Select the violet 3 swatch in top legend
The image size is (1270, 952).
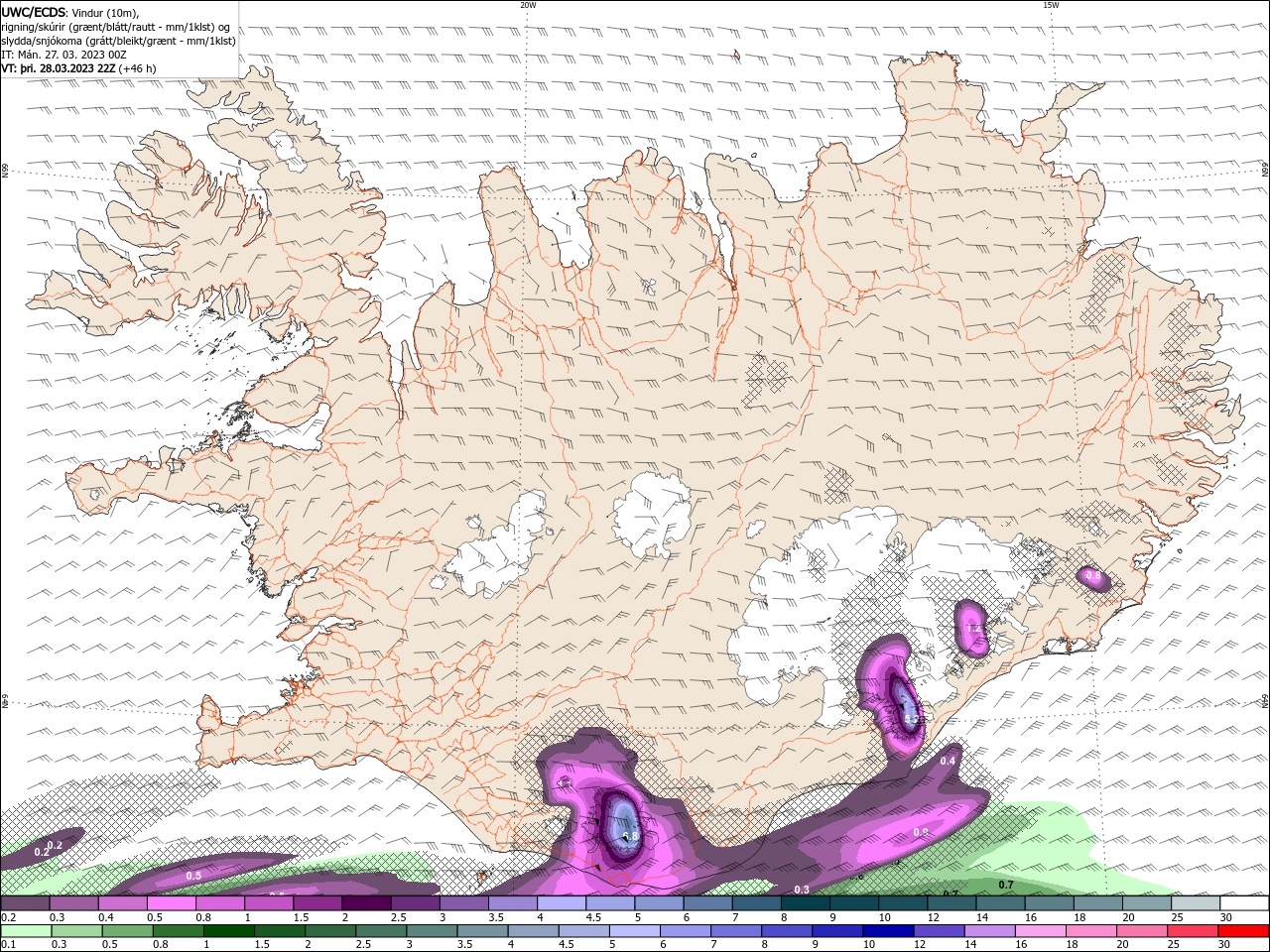[464, 903]
